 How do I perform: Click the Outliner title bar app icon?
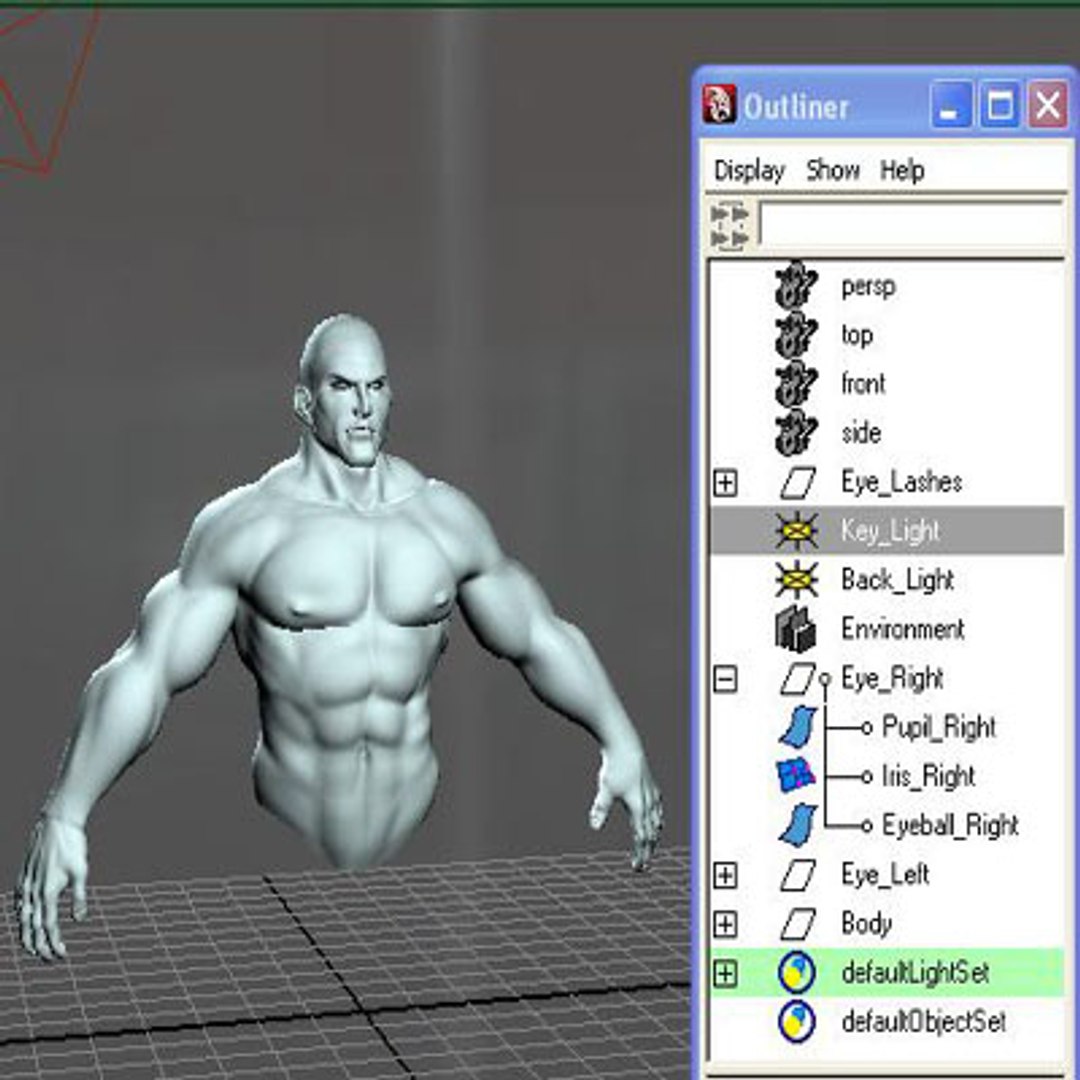coord(720,105)
